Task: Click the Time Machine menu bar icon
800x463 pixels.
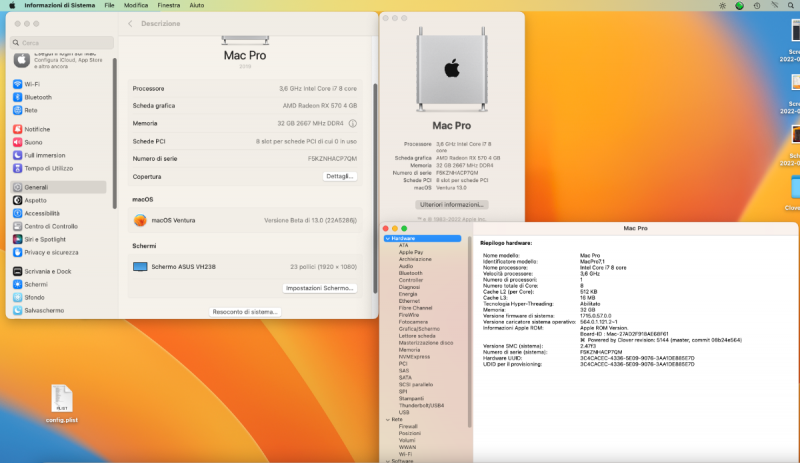Action: (x=757, y=6)
